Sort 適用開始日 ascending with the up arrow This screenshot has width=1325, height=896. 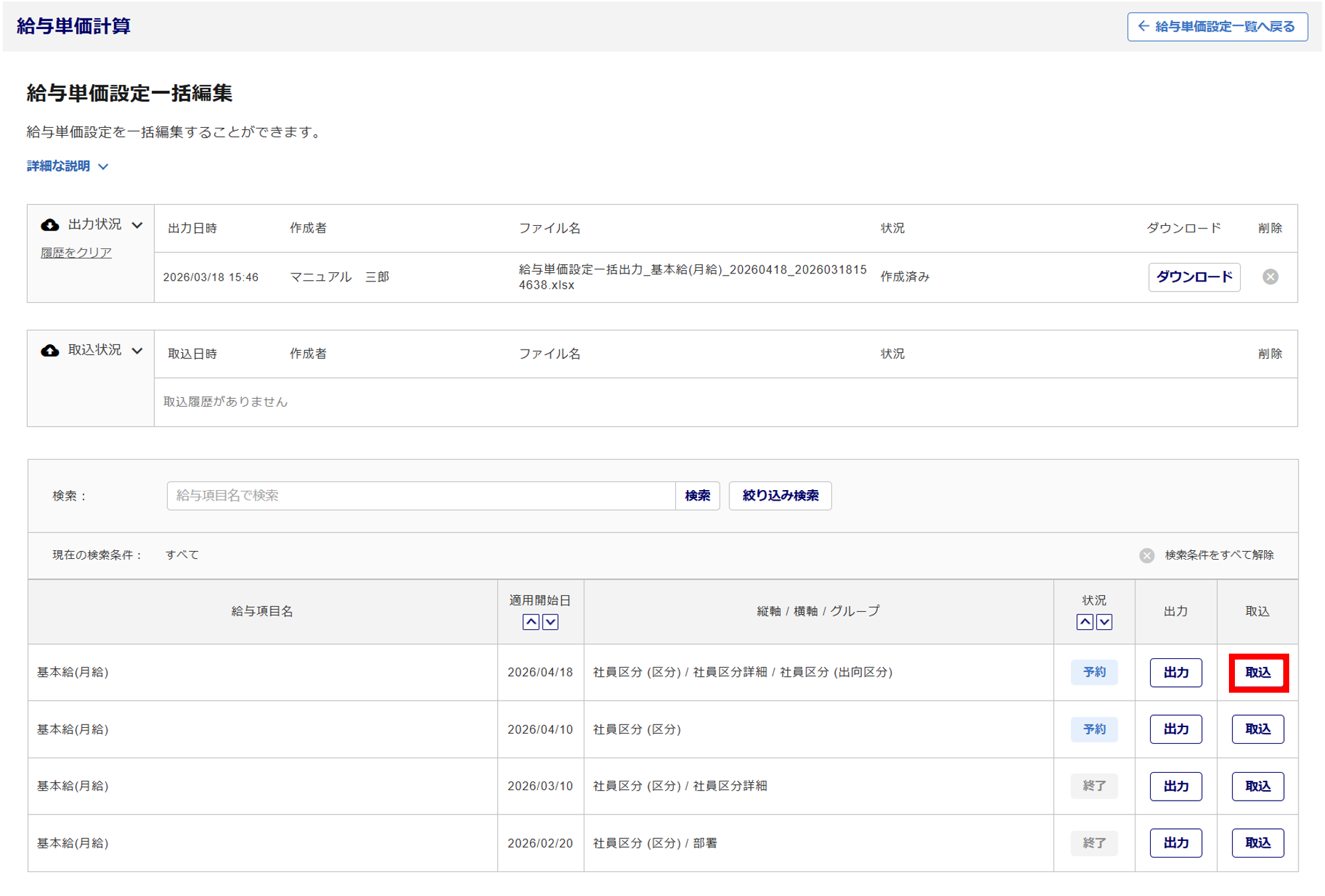coord(530,622)
